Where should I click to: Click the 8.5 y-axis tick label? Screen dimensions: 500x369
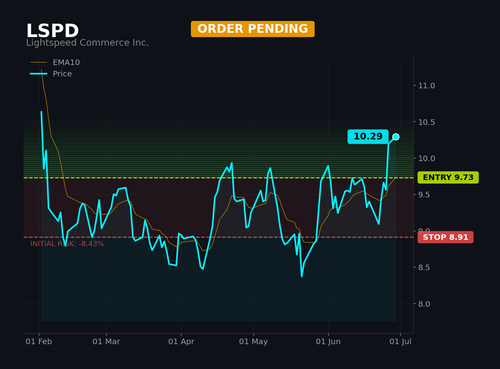424,267
